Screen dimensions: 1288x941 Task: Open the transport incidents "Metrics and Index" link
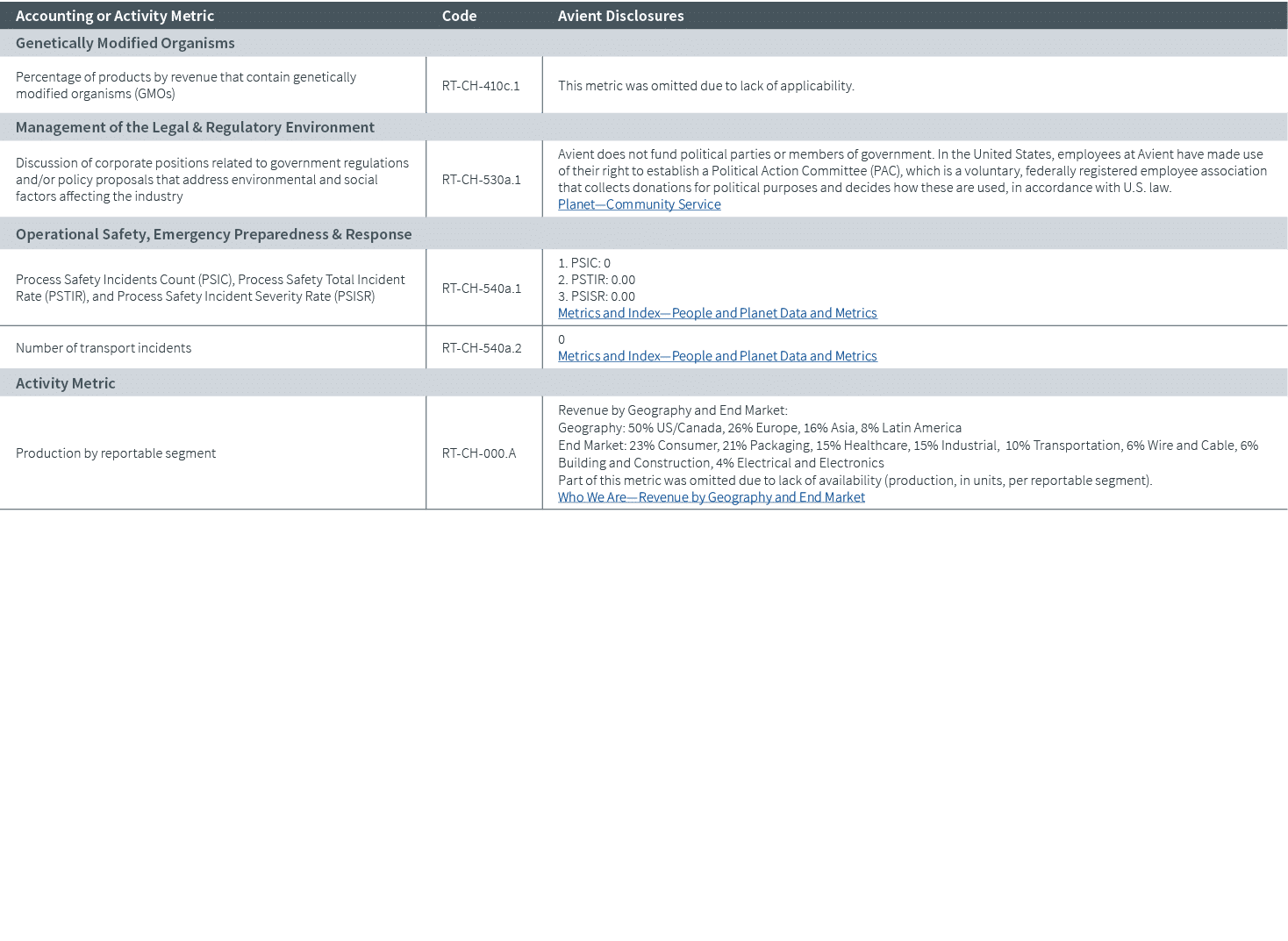[x=716, y=355]
